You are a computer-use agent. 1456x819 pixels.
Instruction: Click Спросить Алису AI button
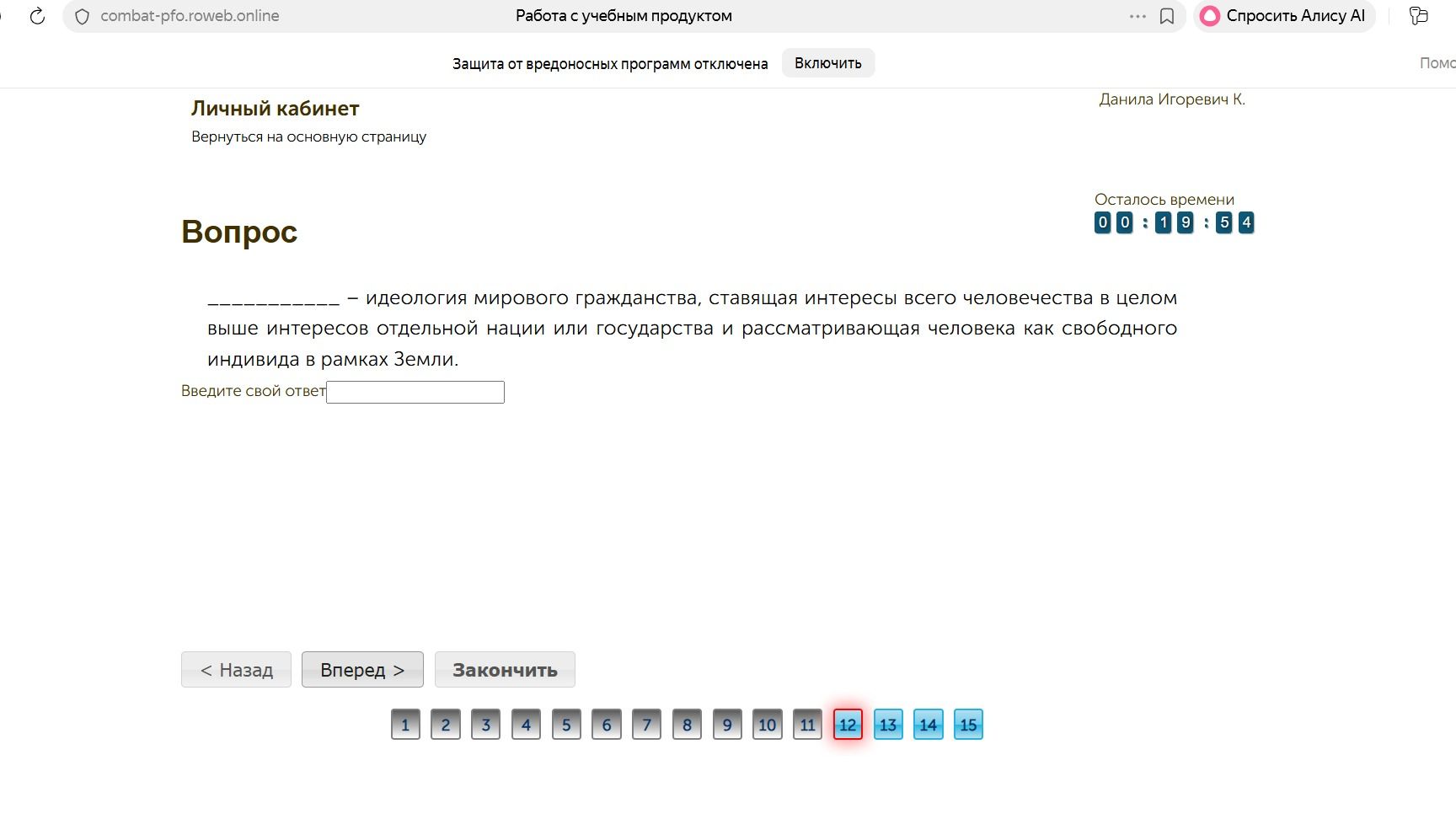(1284, 16)
